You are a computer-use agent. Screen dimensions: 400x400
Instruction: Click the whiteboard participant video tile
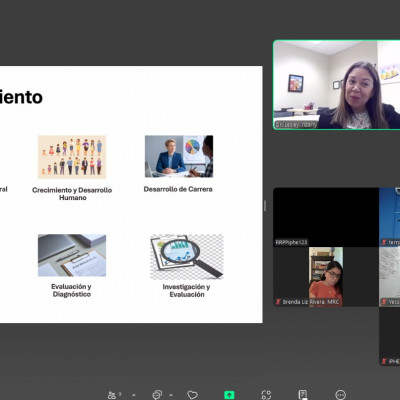pyautogui.click(x=389, y=277)
